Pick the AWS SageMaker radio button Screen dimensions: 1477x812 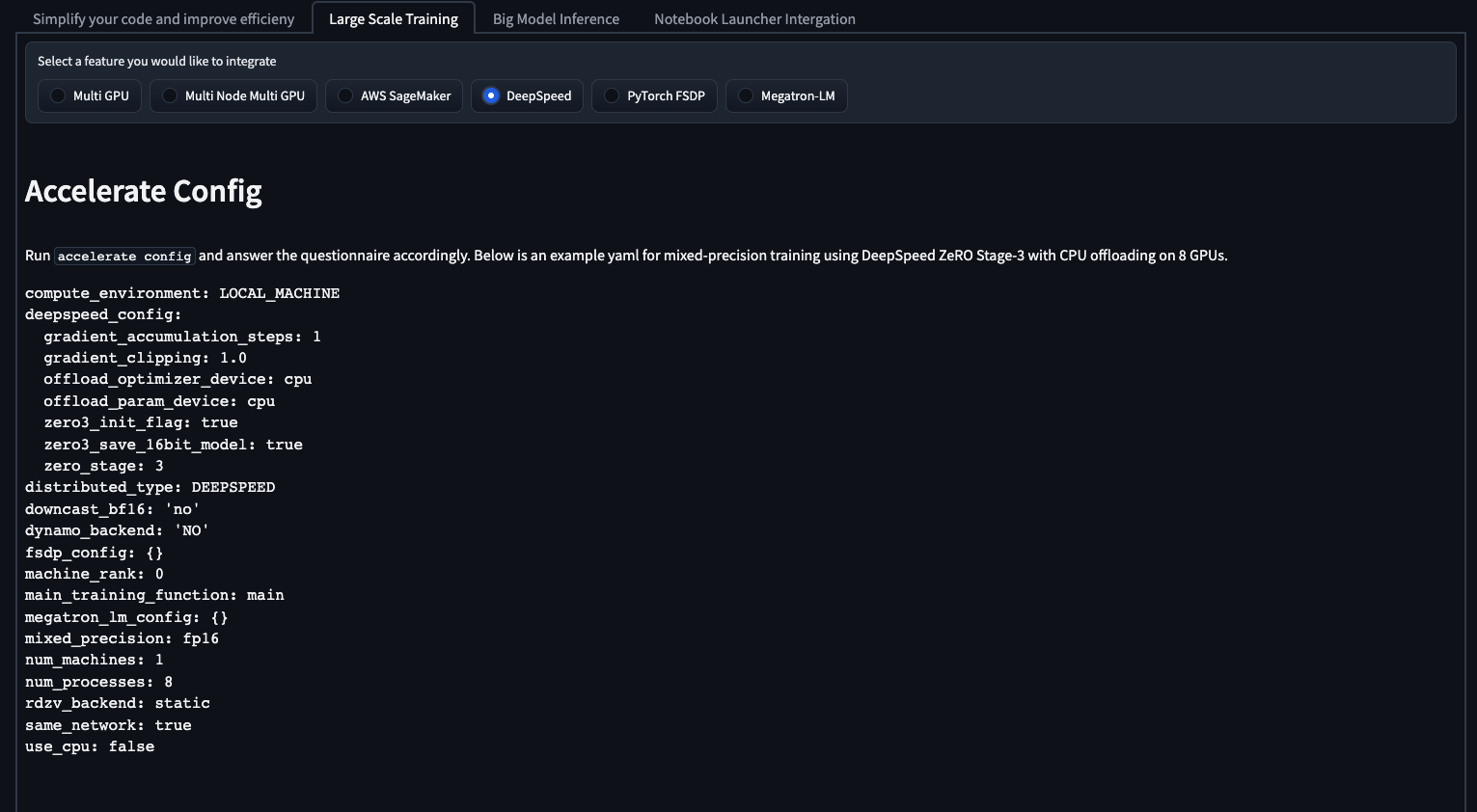click(346, 96)
